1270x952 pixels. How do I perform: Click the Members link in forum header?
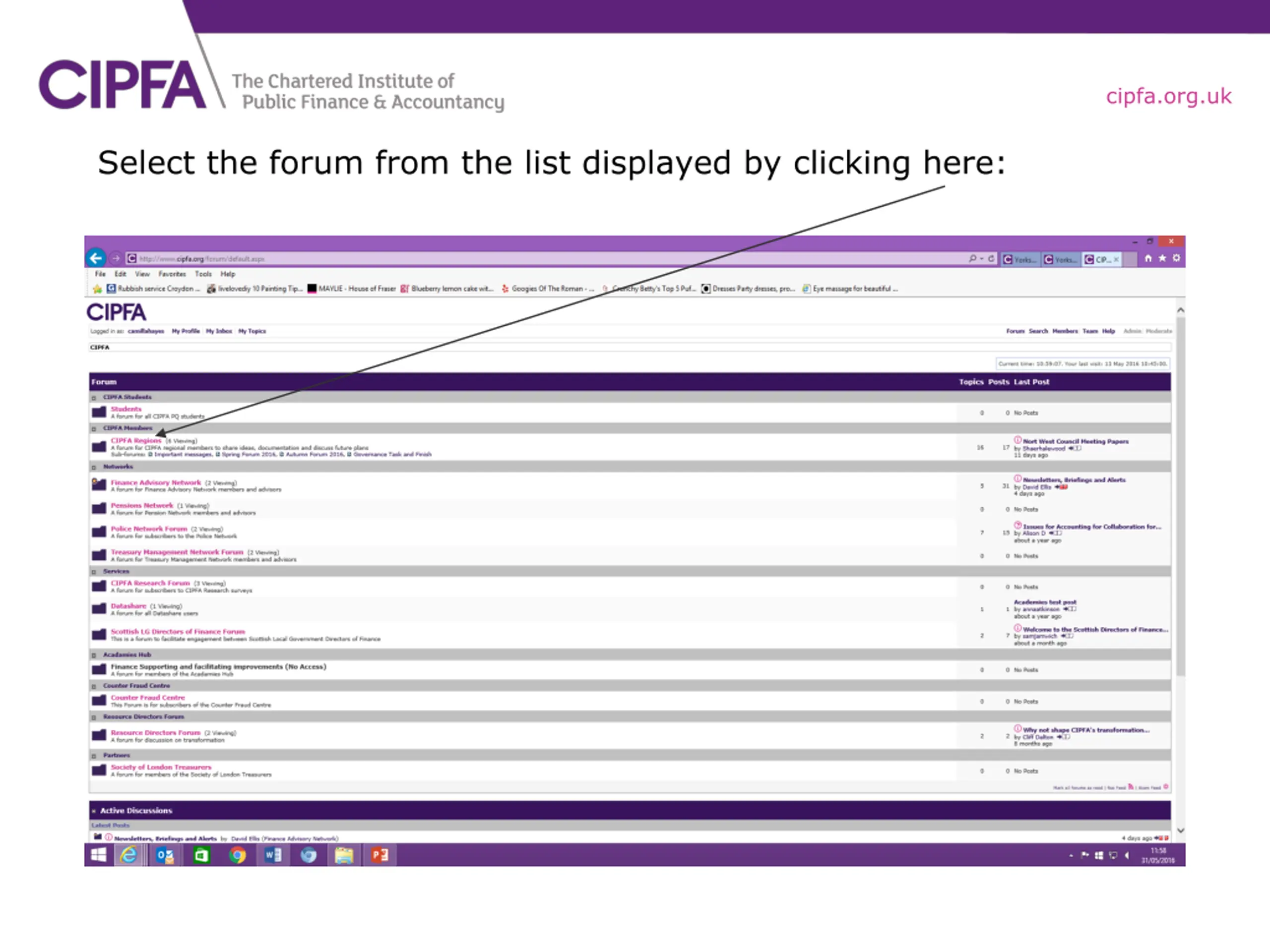[1065, 331]
